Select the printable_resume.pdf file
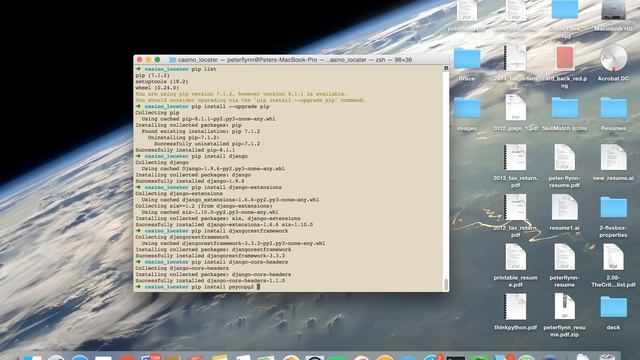Viewport: 640px width, 360px height. pyautogui.click(x=516, y=257)
